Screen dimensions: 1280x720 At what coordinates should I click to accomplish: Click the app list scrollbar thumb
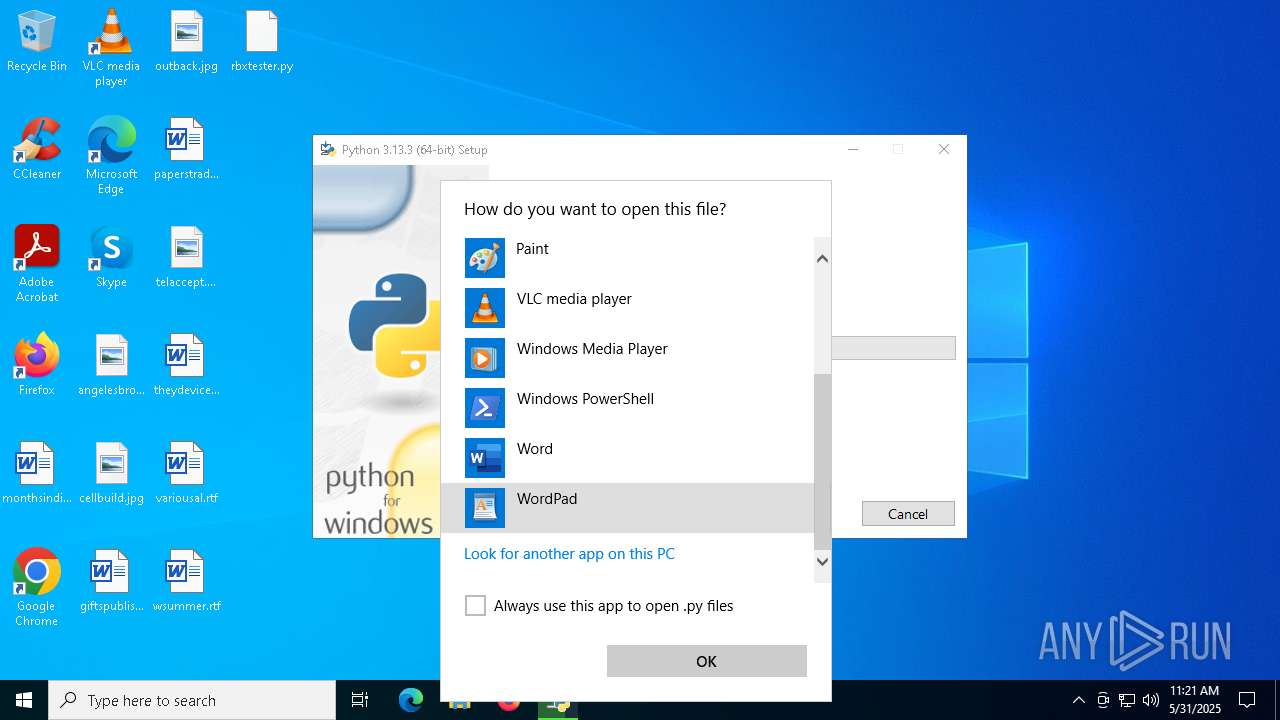(822, 462)
